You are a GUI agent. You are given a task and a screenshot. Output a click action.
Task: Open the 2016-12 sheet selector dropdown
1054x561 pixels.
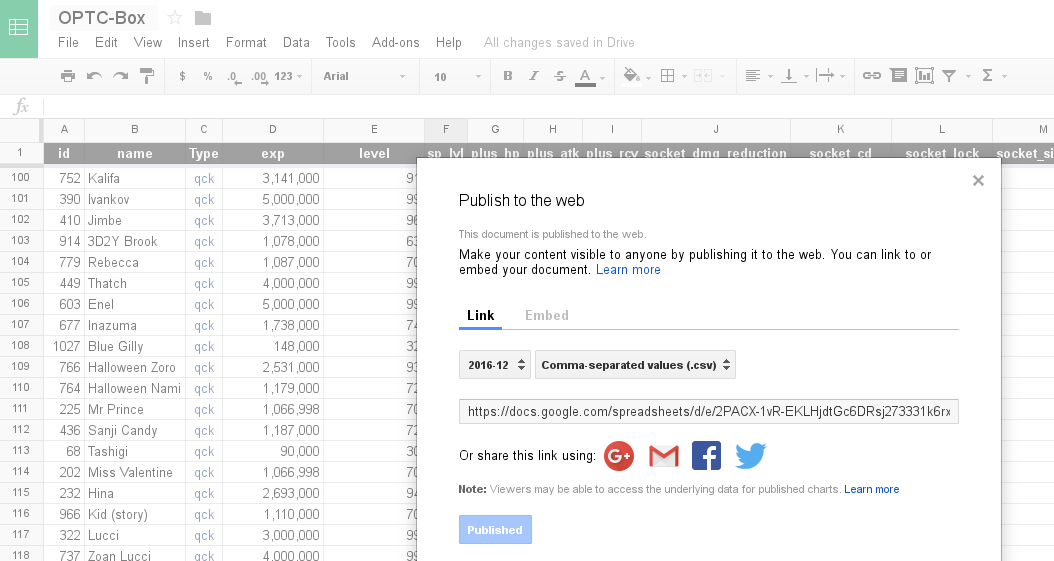pos(494,365)
